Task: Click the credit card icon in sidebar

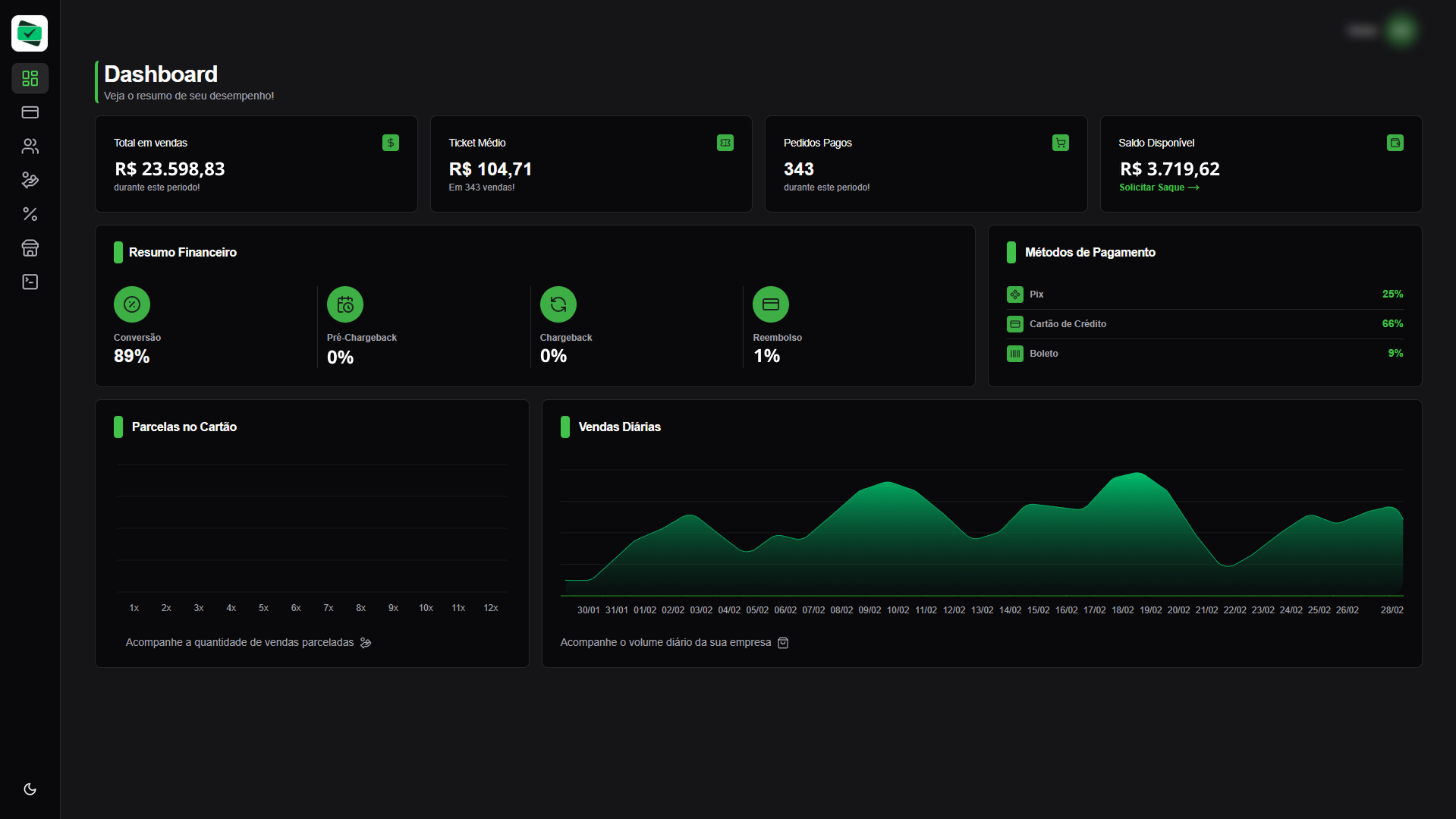Action: [30, 112]
